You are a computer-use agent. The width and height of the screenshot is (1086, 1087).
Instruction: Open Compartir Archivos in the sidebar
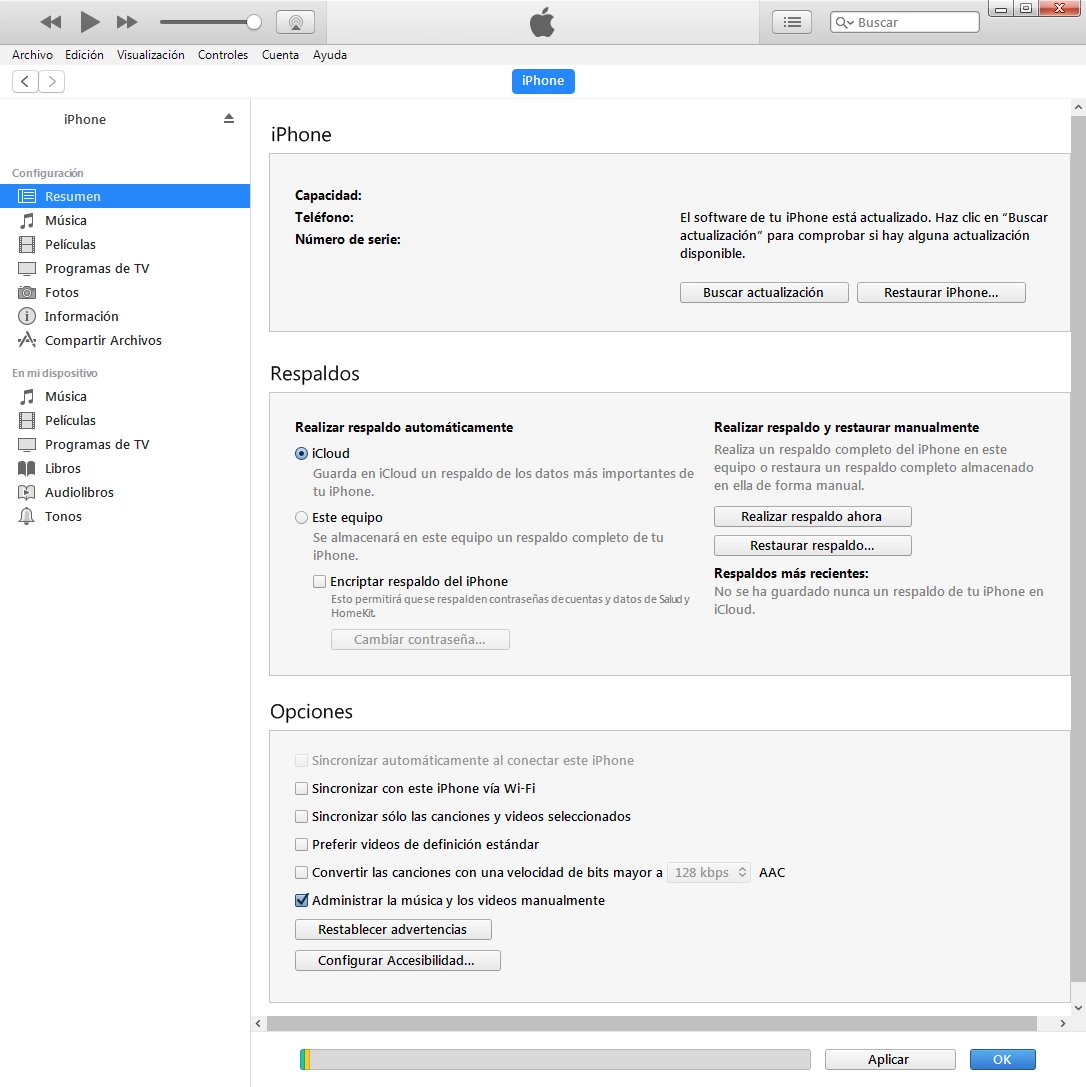point(102,340)
